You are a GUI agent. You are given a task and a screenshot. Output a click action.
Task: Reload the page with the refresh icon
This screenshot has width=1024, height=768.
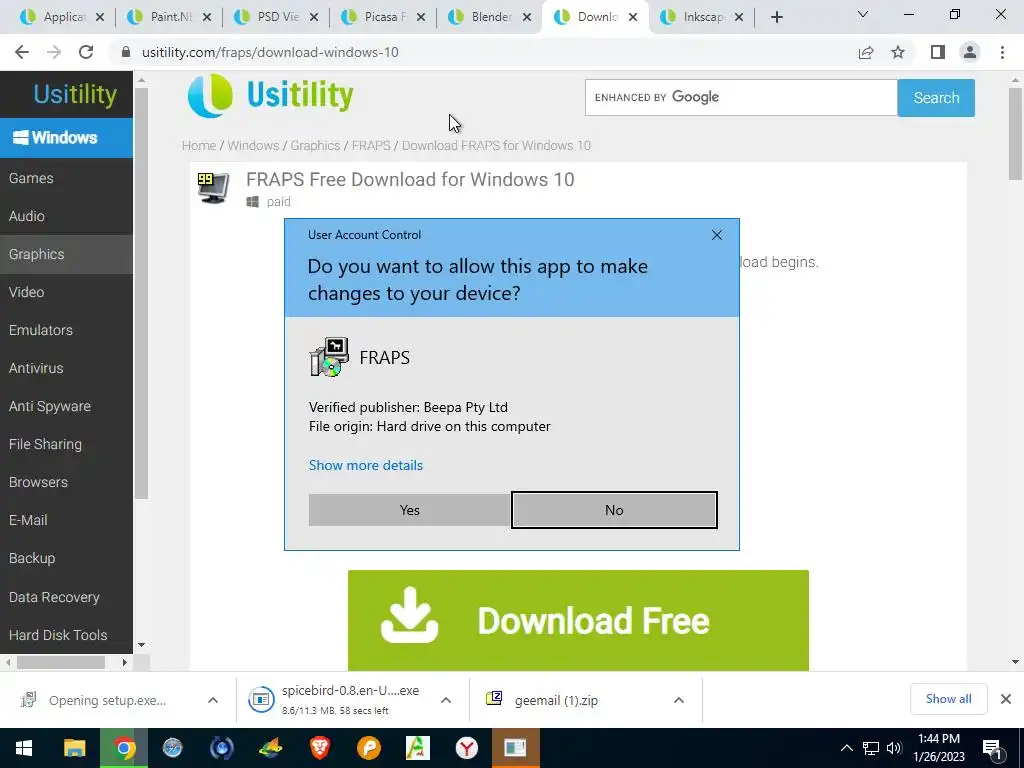[86, 52]
